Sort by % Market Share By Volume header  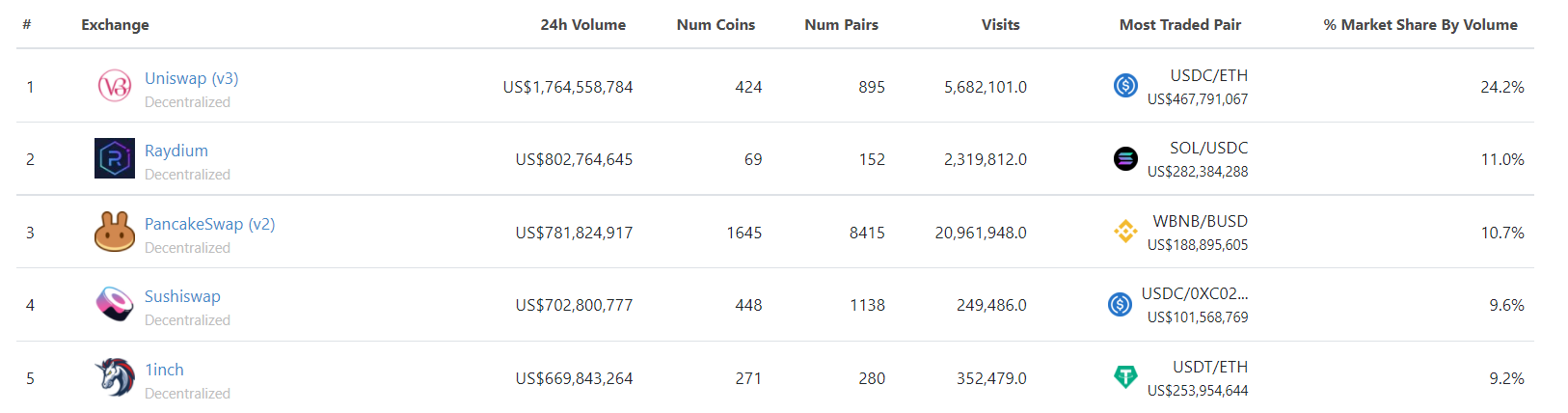(1420, 25)
